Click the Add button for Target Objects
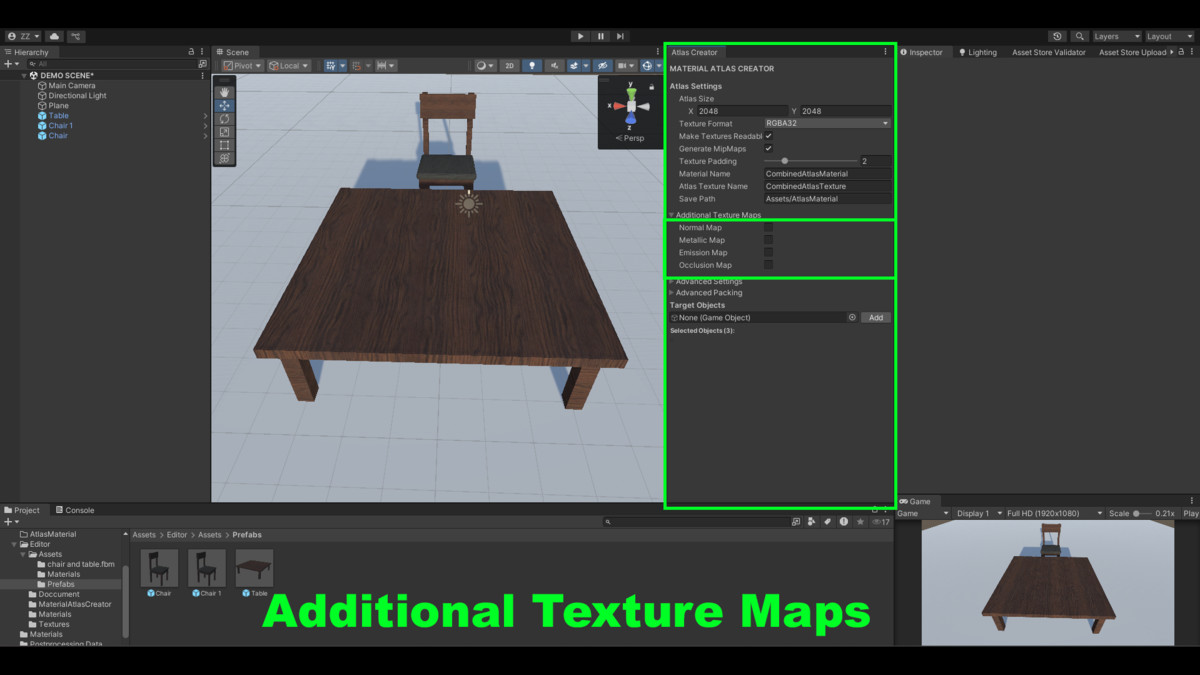 (x=876, y=318)
